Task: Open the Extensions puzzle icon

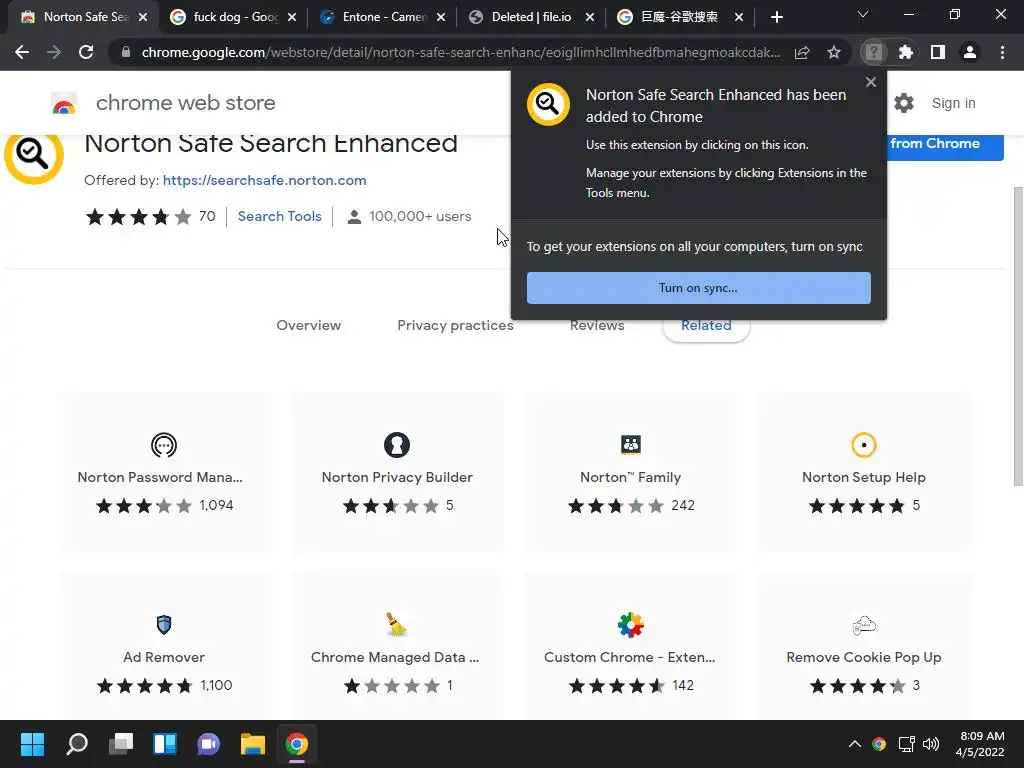Action: pos(906,52)
